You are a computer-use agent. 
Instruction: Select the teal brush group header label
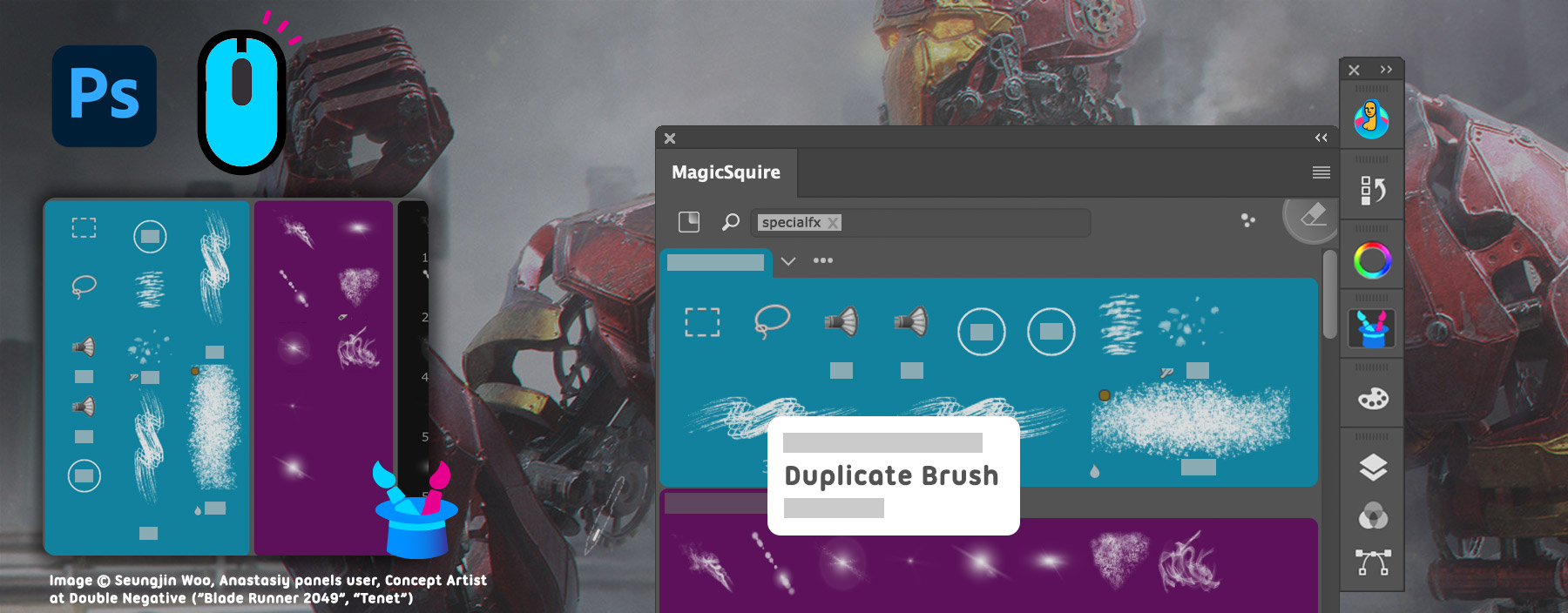715,262
